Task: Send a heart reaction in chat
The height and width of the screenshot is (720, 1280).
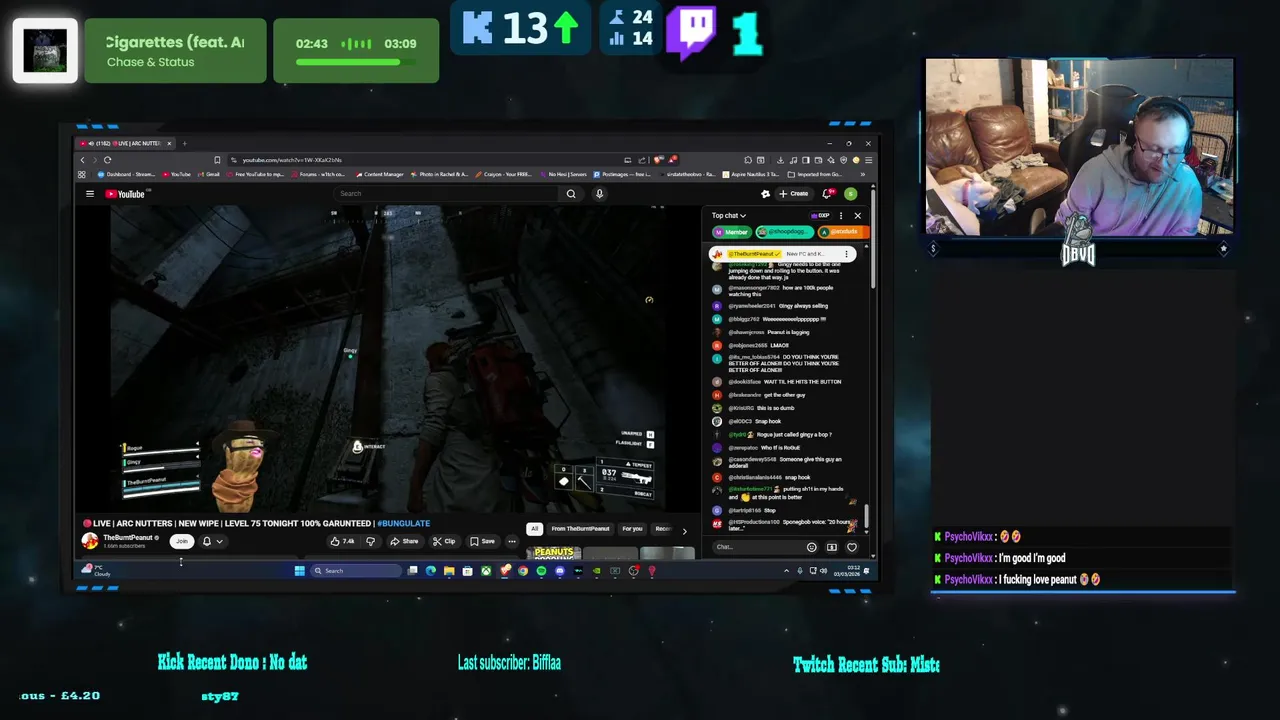Action: [x=852, y=547]
